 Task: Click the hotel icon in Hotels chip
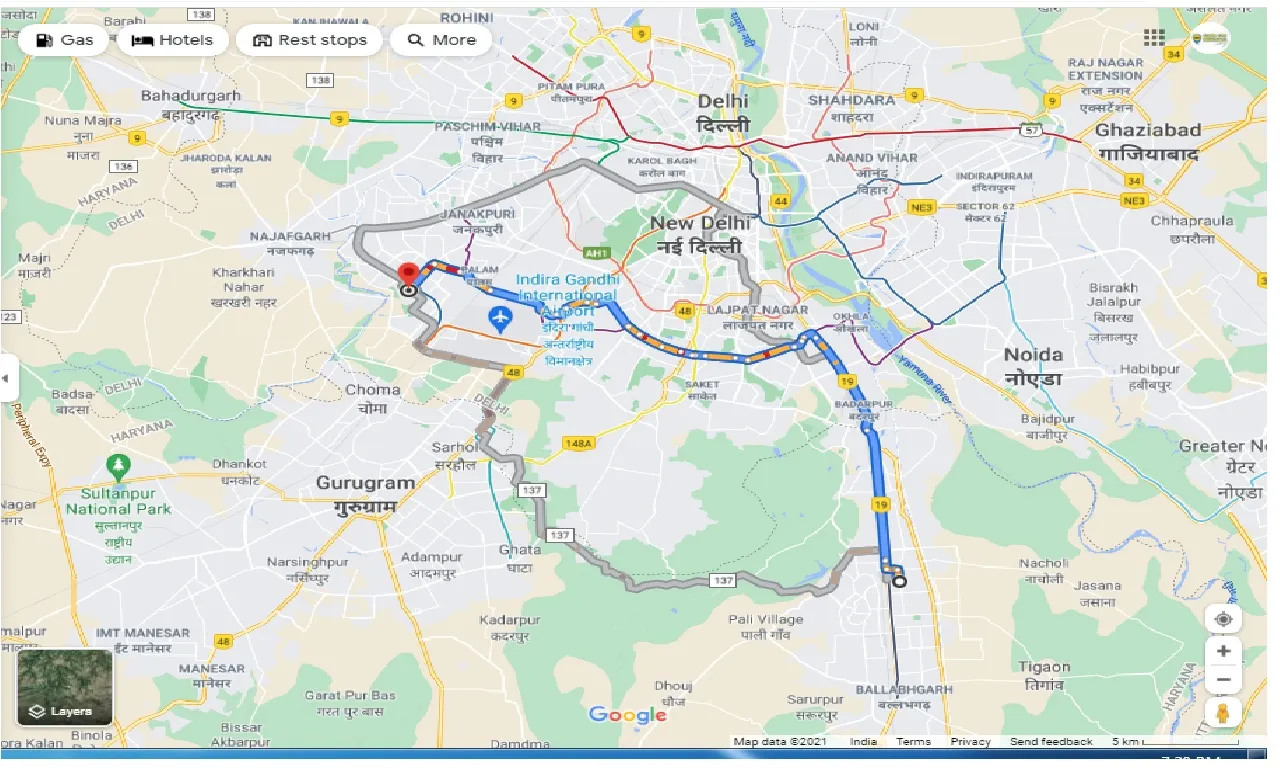pyautogui.click(x=143, y=40)
